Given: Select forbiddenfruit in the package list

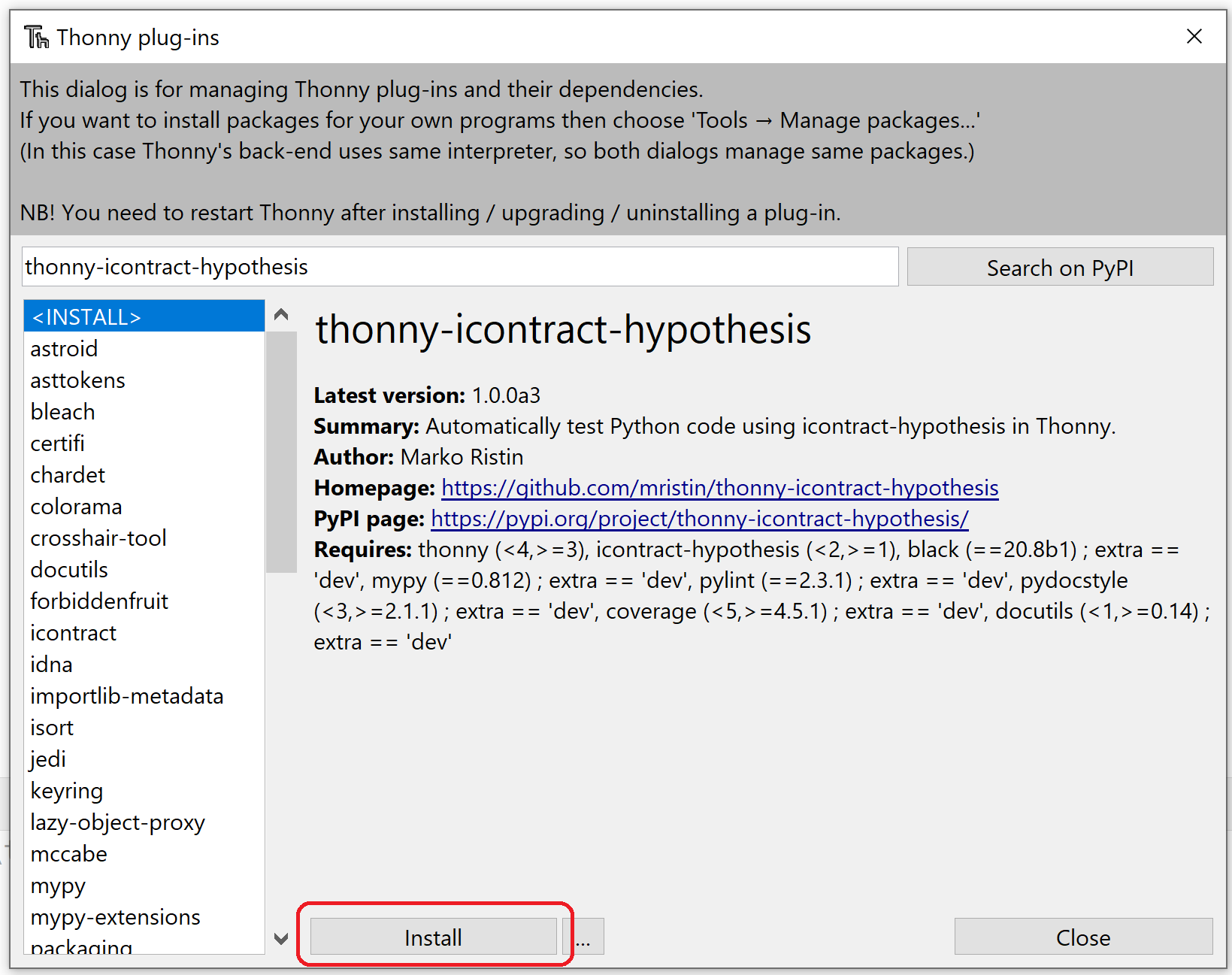Looking at the screenshot, I should coord(144,601).
